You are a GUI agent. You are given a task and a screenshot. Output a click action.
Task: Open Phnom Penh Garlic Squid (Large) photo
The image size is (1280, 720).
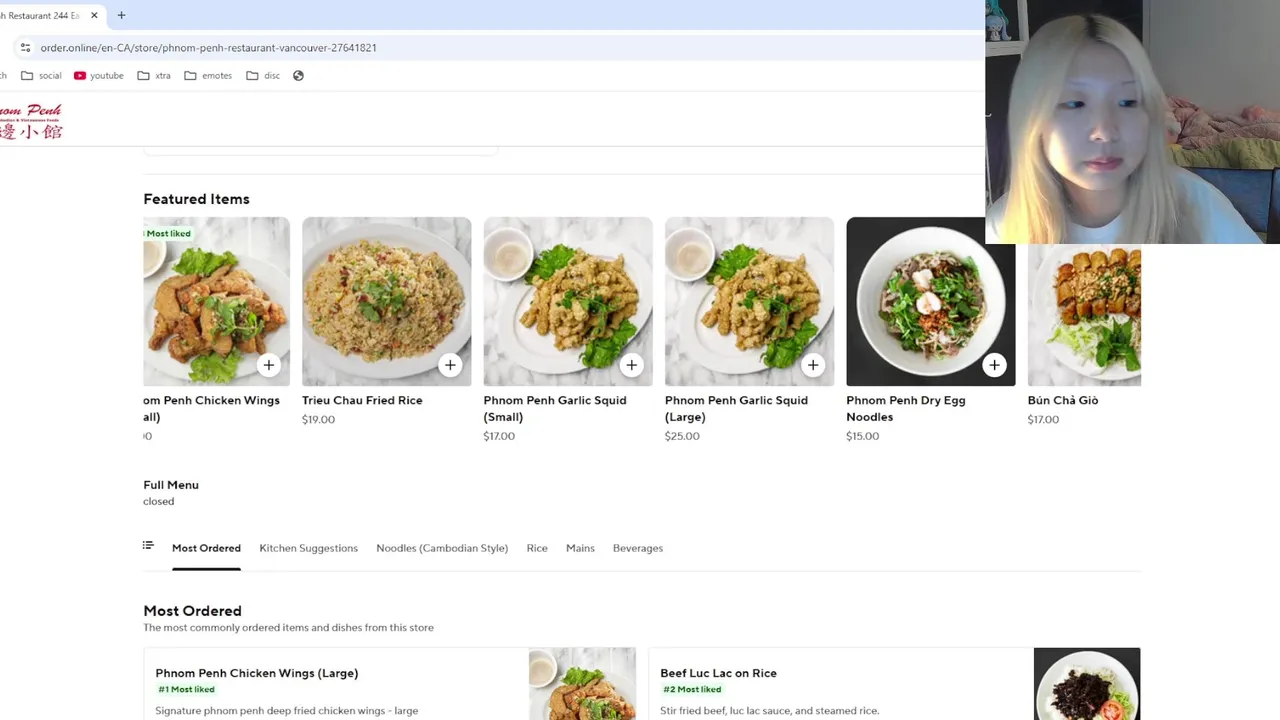coord(749,301)
